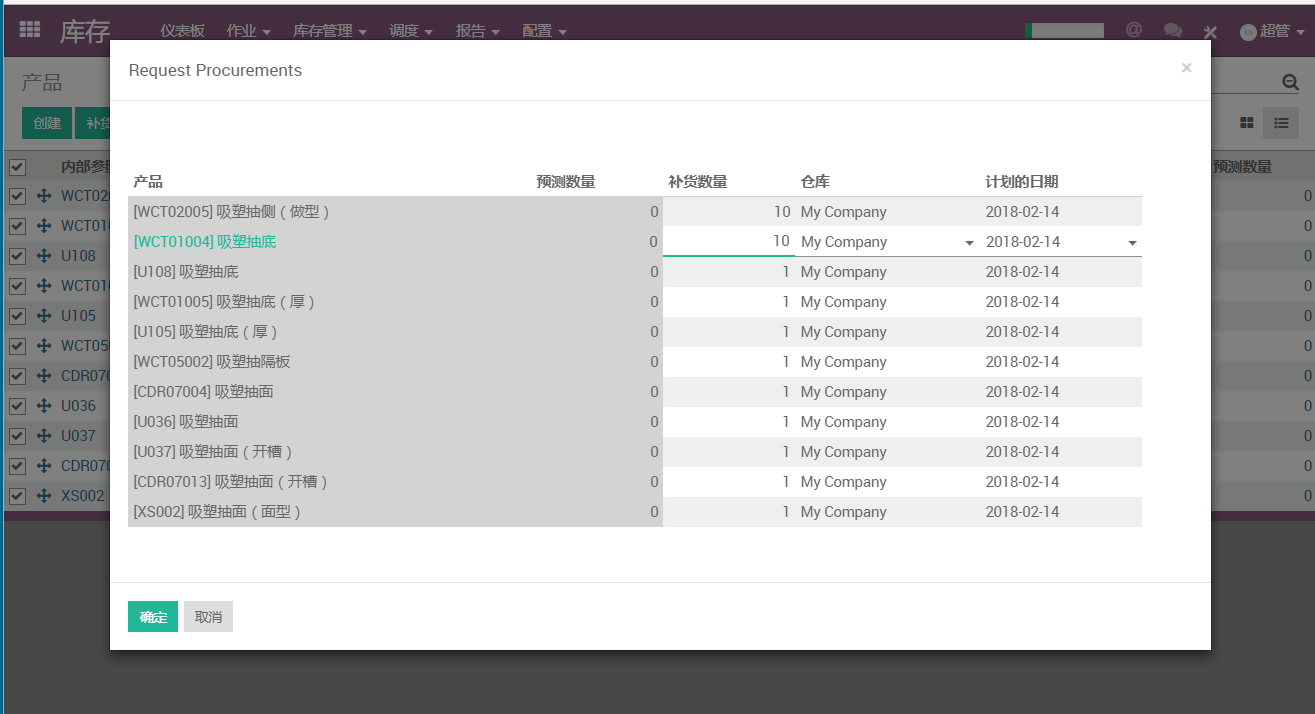Open planned date dropdown for WCT01004
Viewport: 1315px width, 714px height.
[x=1132, y=243]
